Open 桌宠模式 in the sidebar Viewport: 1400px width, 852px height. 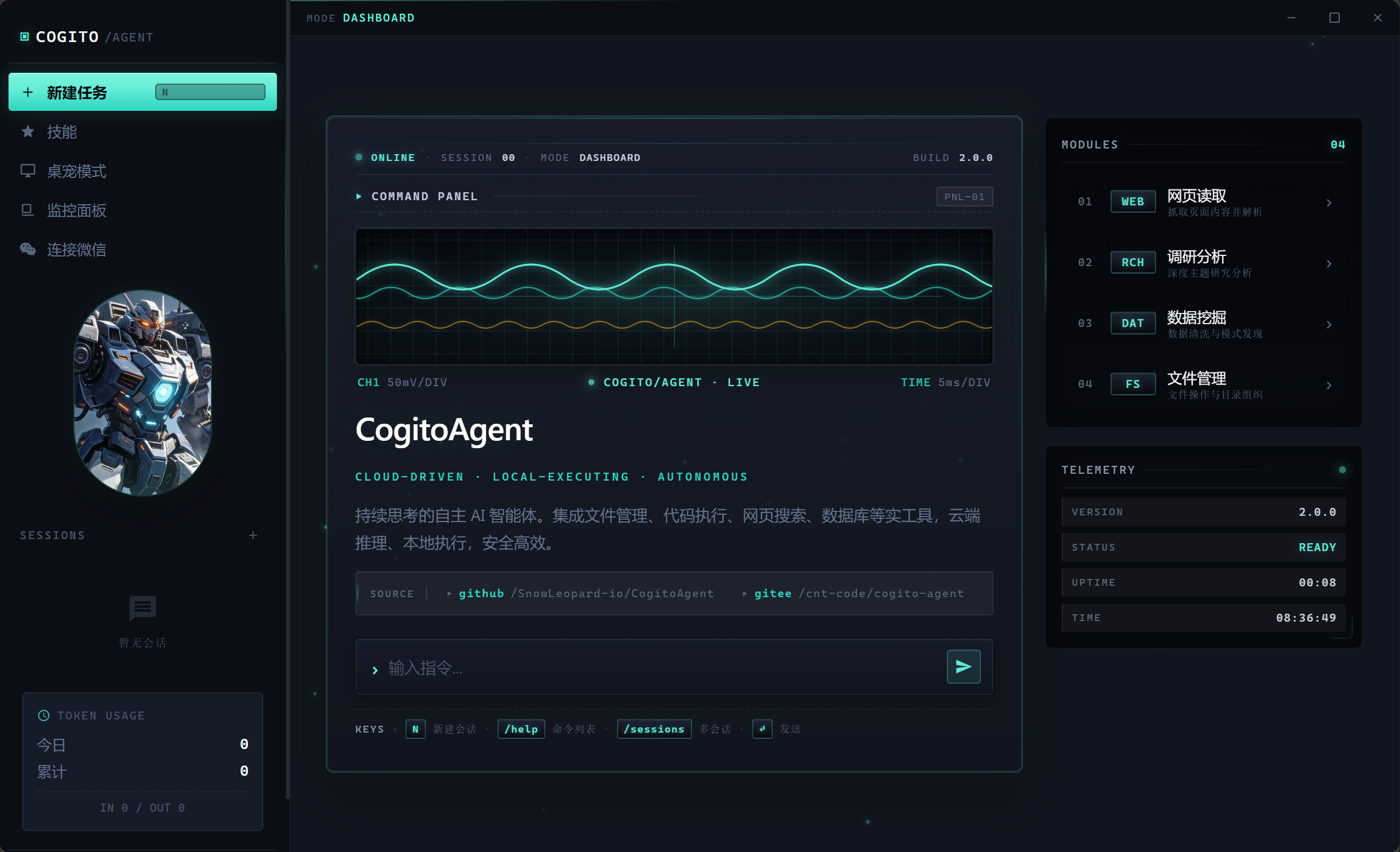click(x=142, y=171)
